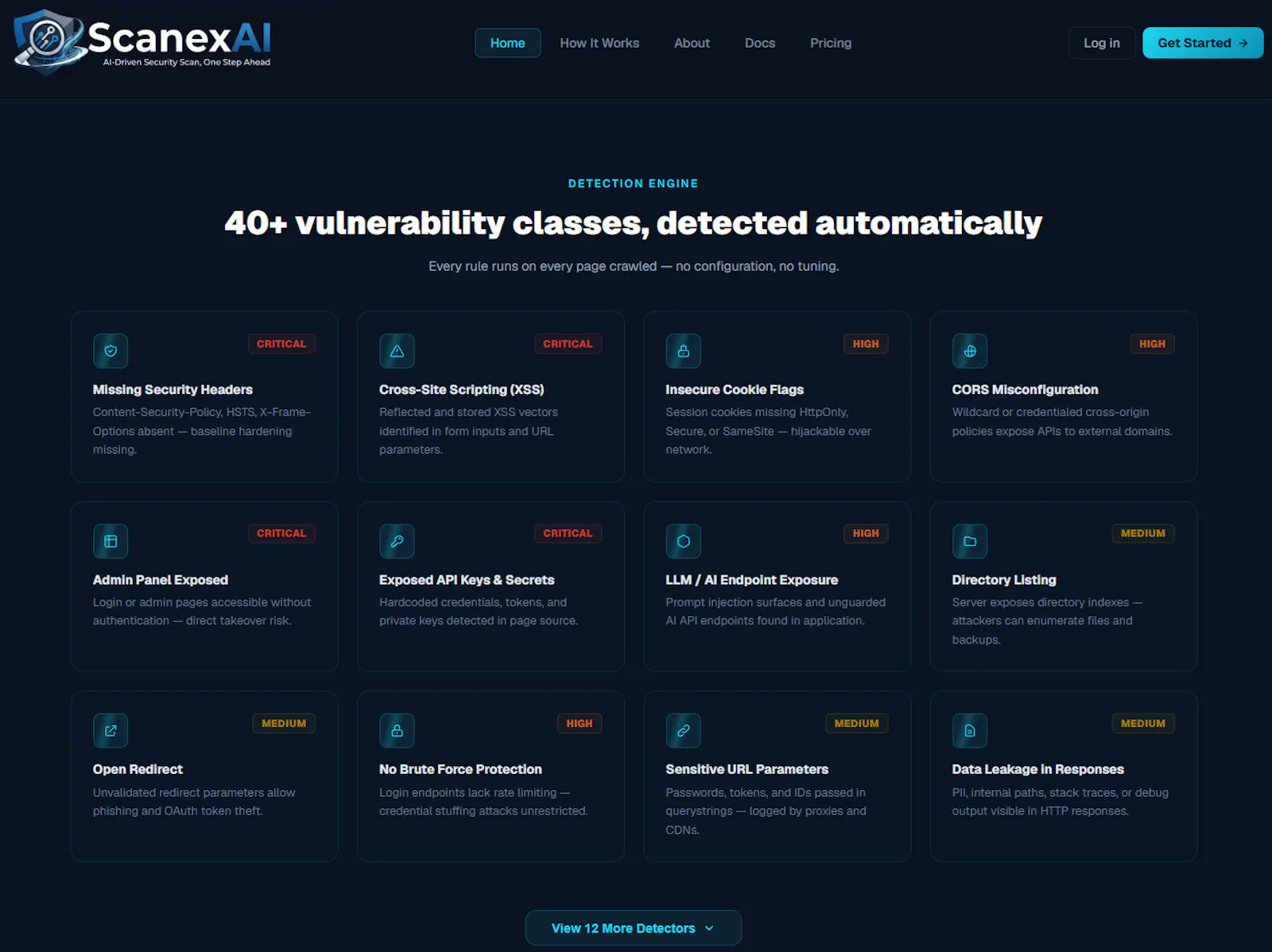The width and height of the screenshot is (1272, 952).
Task: Click the No Brute Force Protection lock icon
Action: [x=397, y=731]
